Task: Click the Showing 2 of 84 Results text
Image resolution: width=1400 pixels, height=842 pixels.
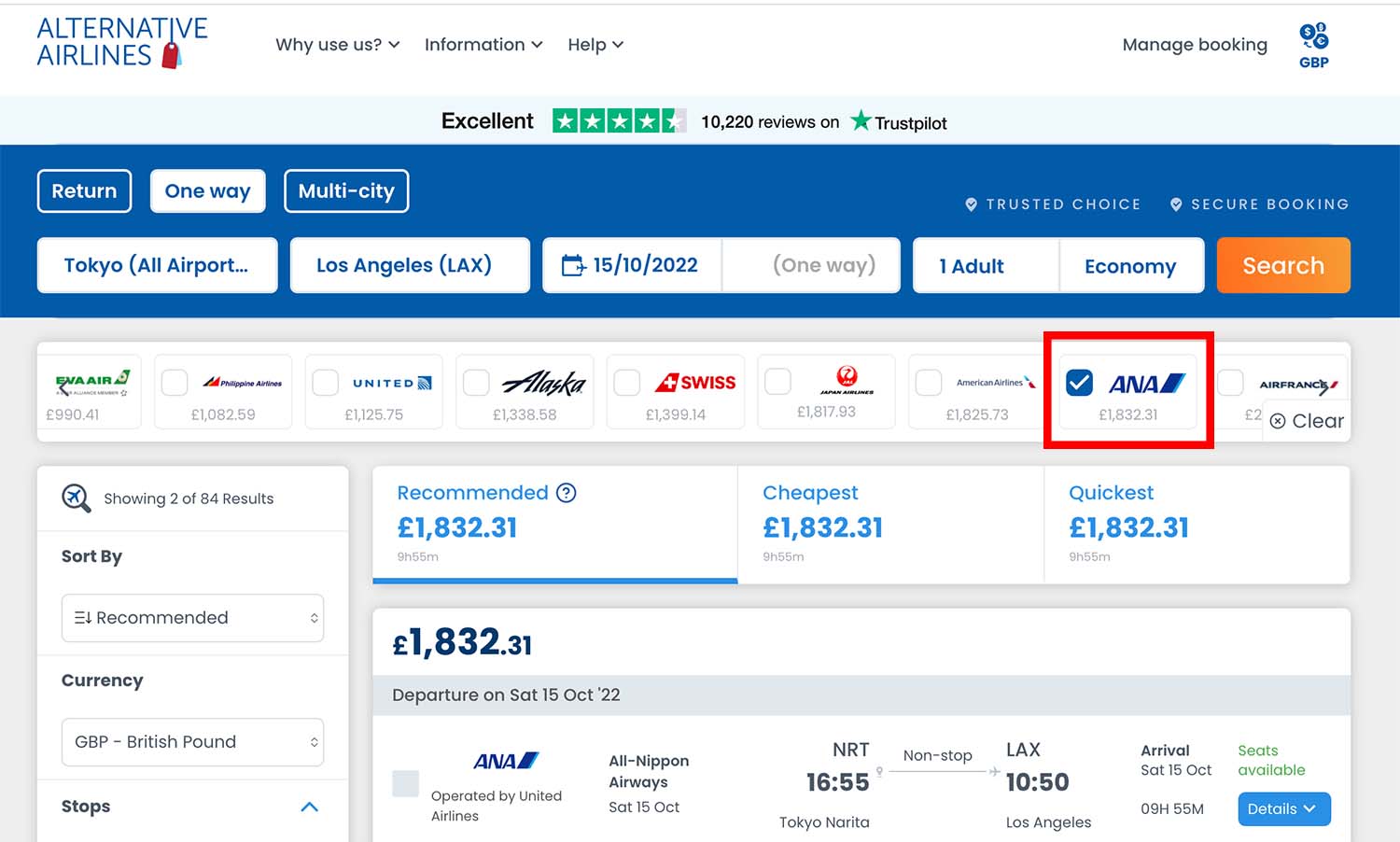Action: point(189,498)
